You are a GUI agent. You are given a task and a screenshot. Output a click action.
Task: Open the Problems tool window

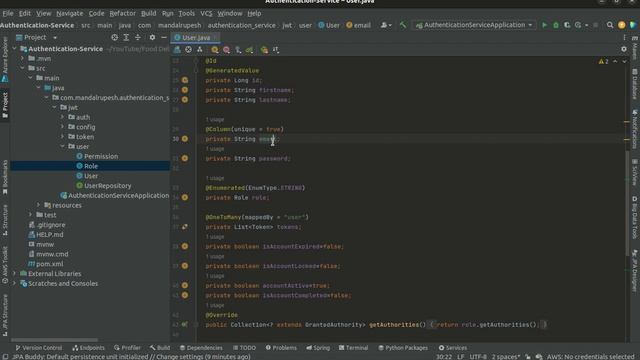coord(281,348)
